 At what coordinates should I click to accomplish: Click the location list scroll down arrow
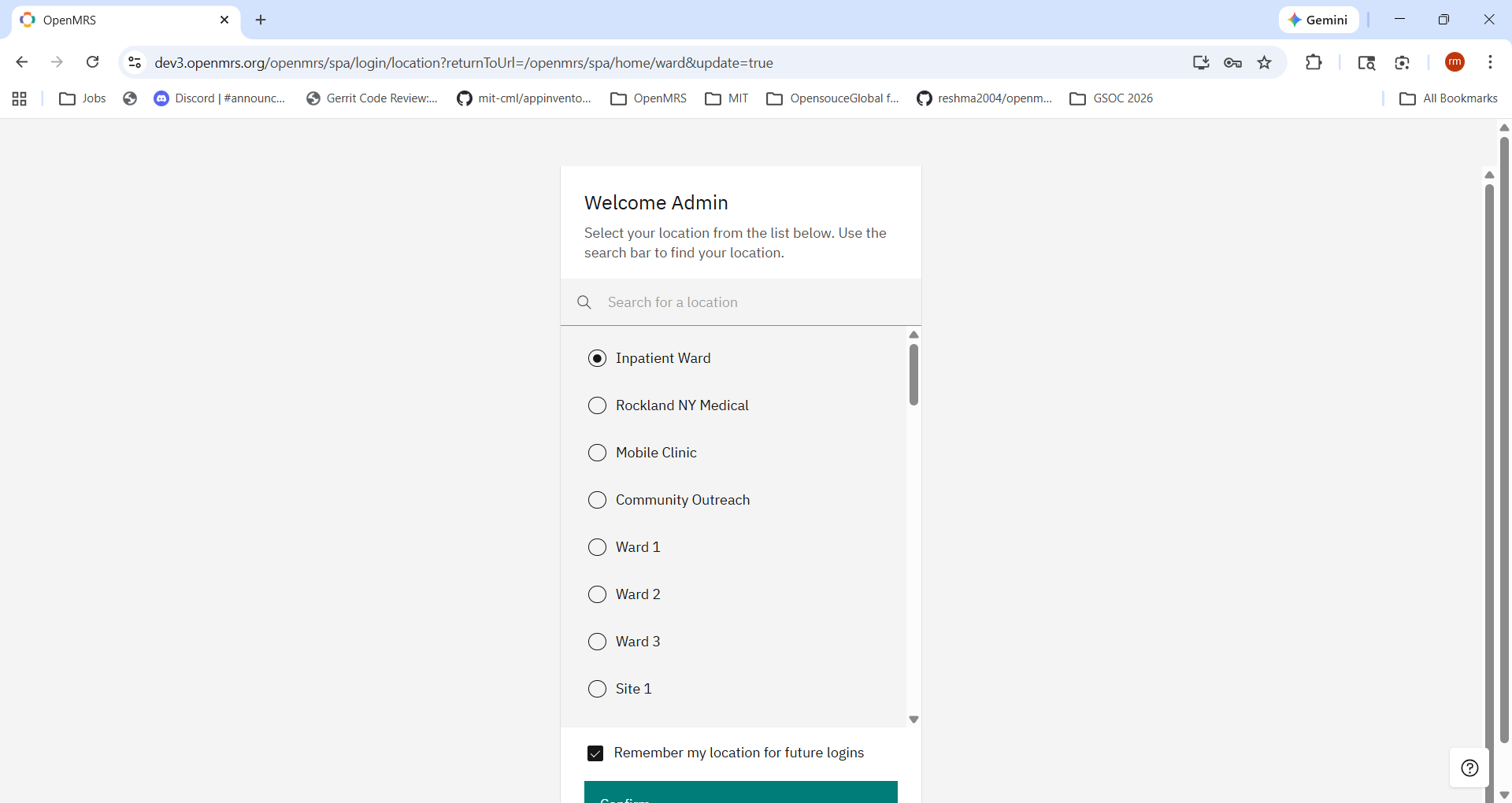pyautogui.click(x=913, y=720)
